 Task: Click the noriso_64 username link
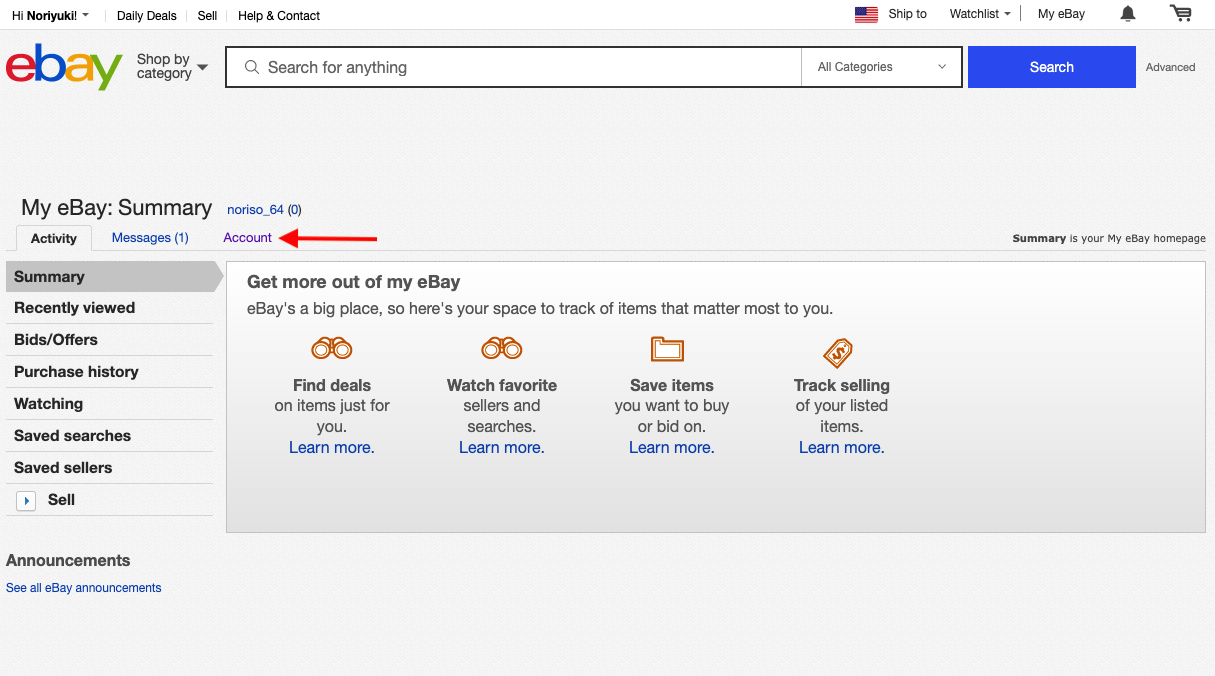pyautogui.click(x=255, y=210)
